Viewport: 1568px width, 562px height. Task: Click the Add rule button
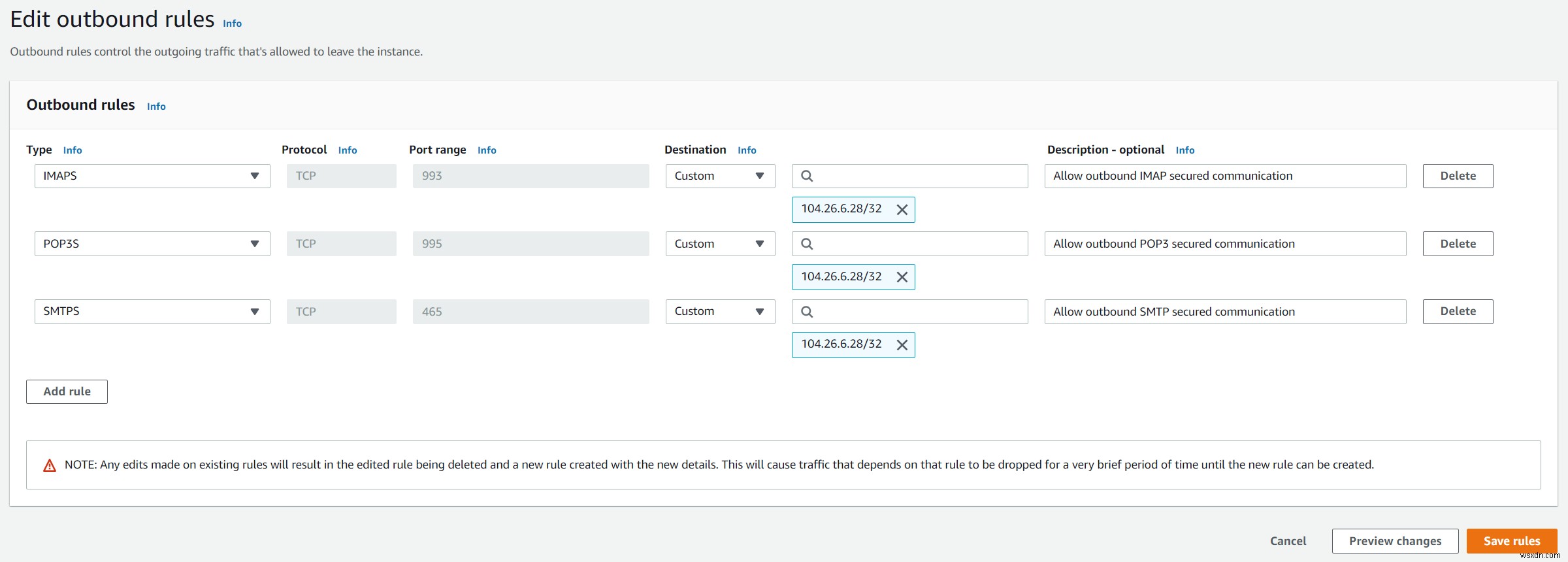click(67, 391)
